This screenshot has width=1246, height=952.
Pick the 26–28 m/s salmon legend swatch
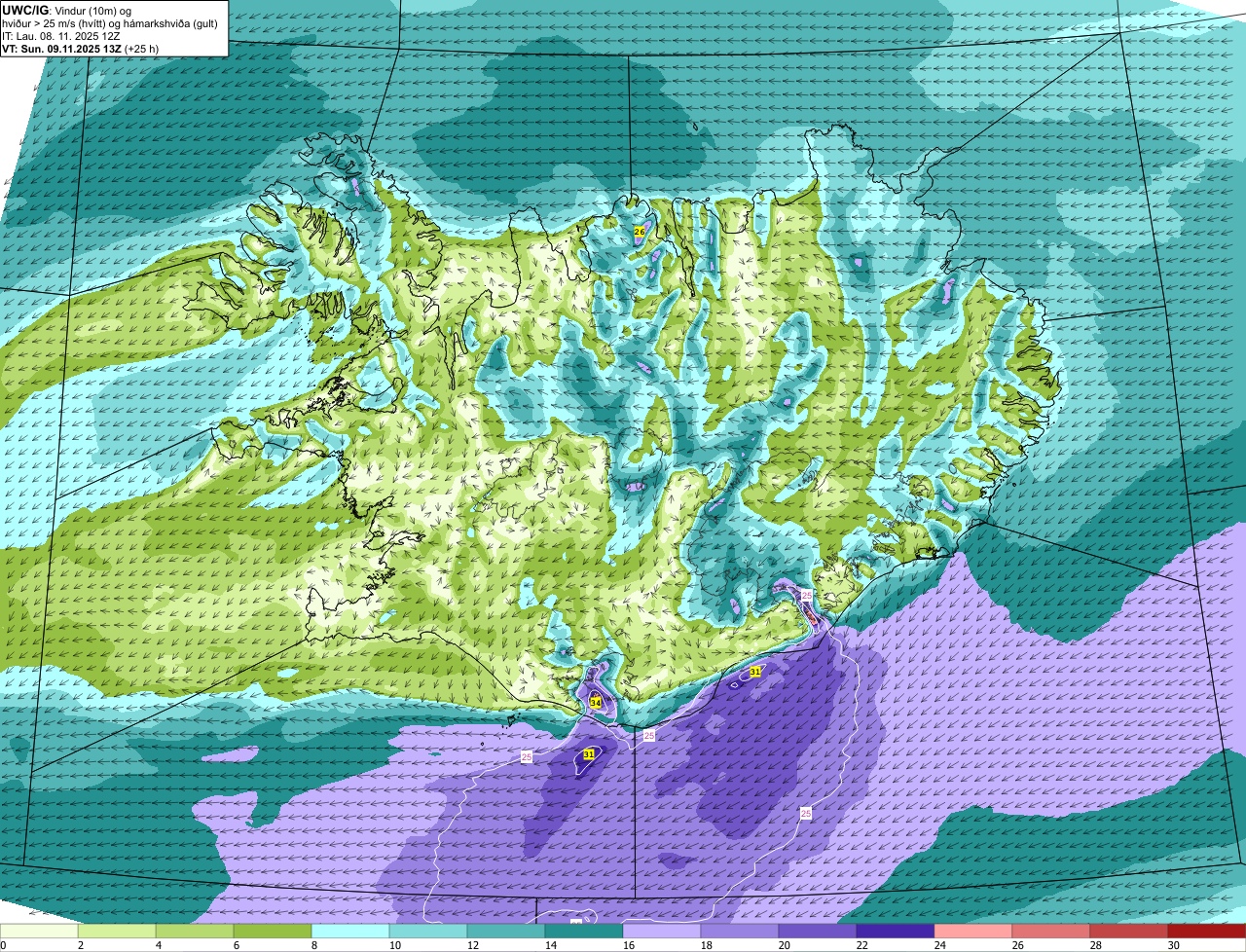pyautogui.click(x=1051, y=932)
